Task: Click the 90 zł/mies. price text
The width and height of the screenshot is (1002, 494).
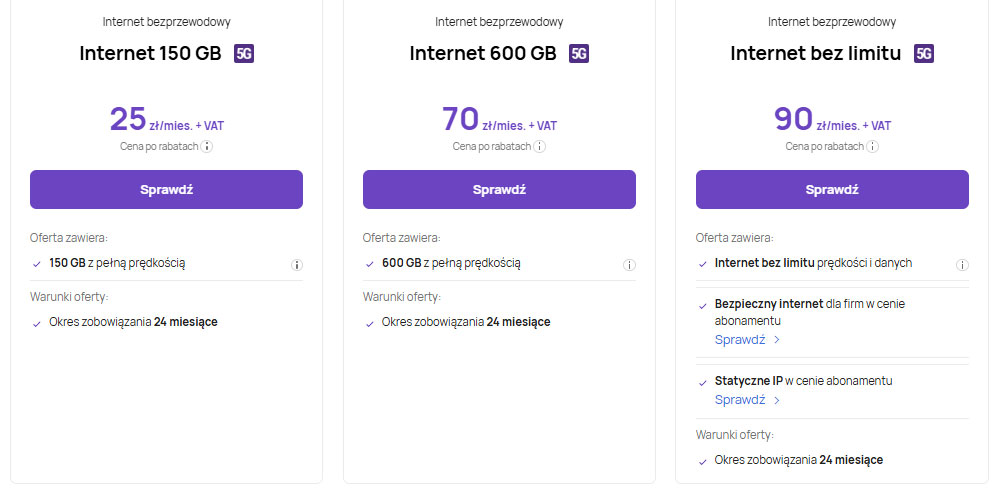Action: (x=832, y=121)
